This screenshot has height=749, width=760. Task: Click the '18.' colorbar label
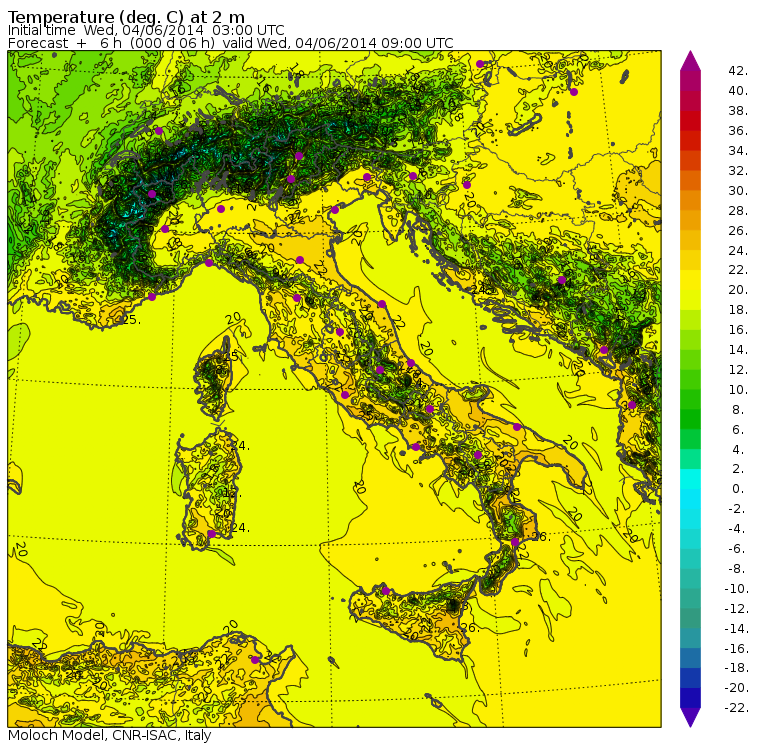pyautogui.click(x=738, y=310)
